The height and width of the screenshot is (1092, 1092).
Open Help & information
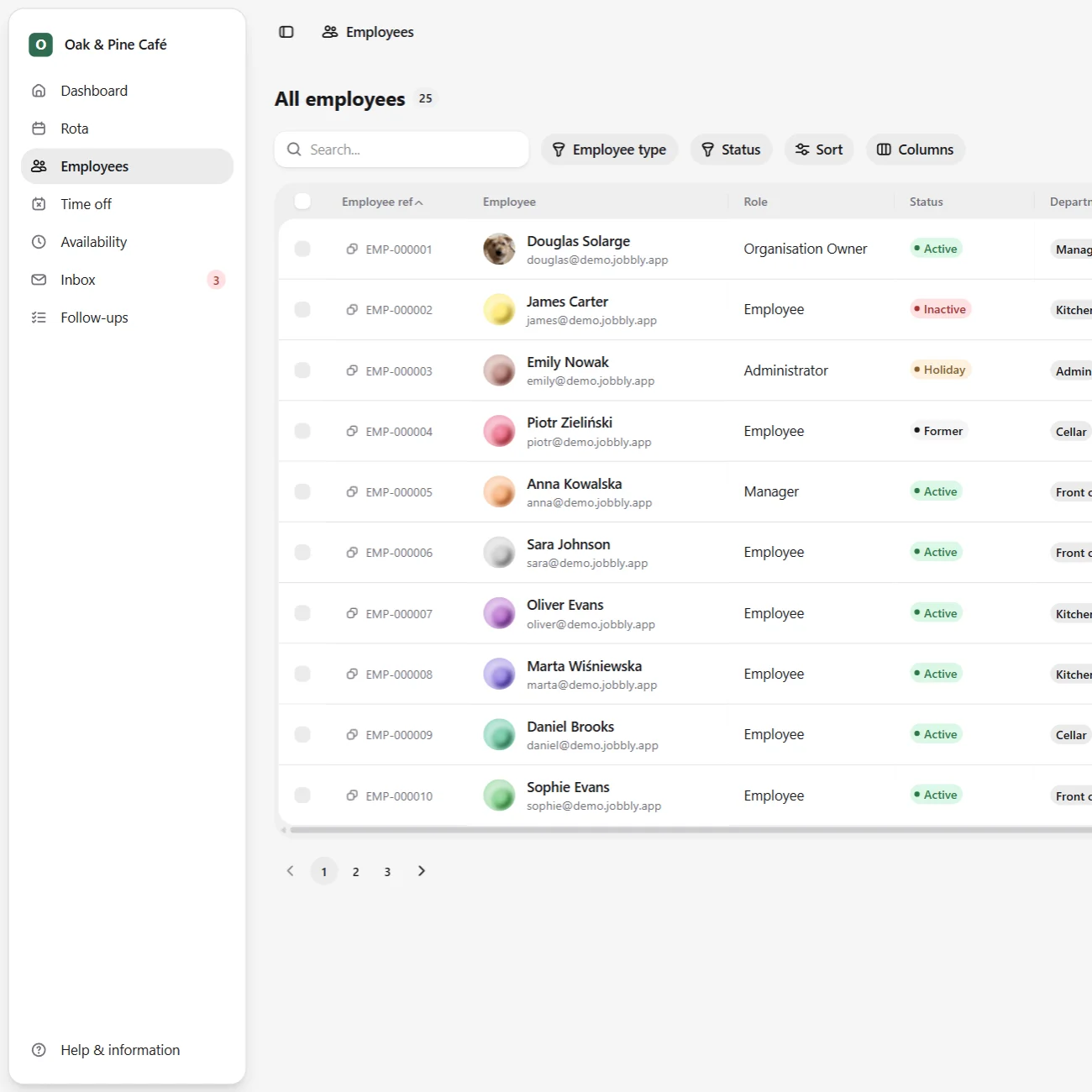pos(127,1050)
